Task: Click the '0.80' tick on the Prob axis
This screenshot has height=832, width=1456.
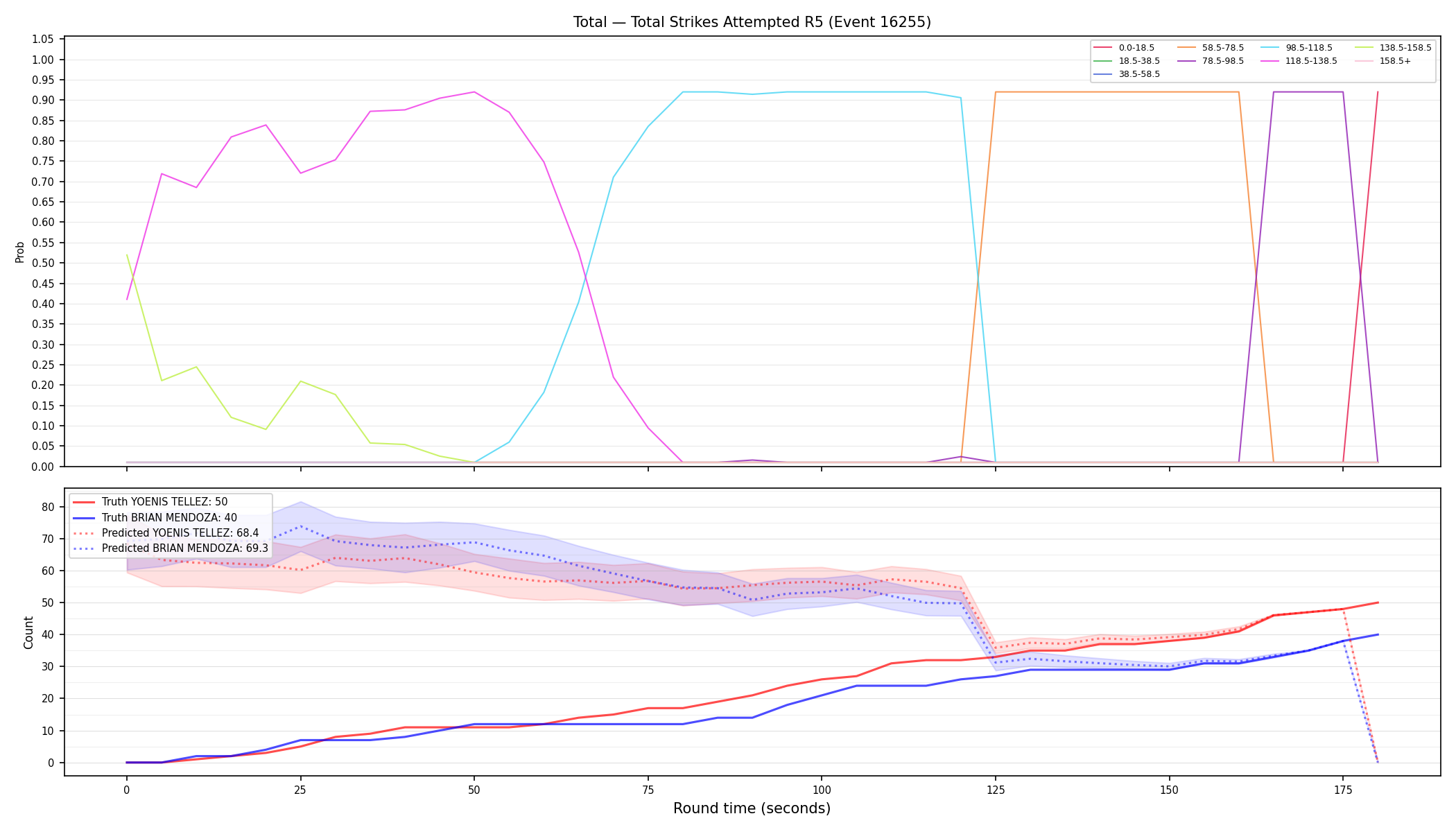Action: pos(43,141)
